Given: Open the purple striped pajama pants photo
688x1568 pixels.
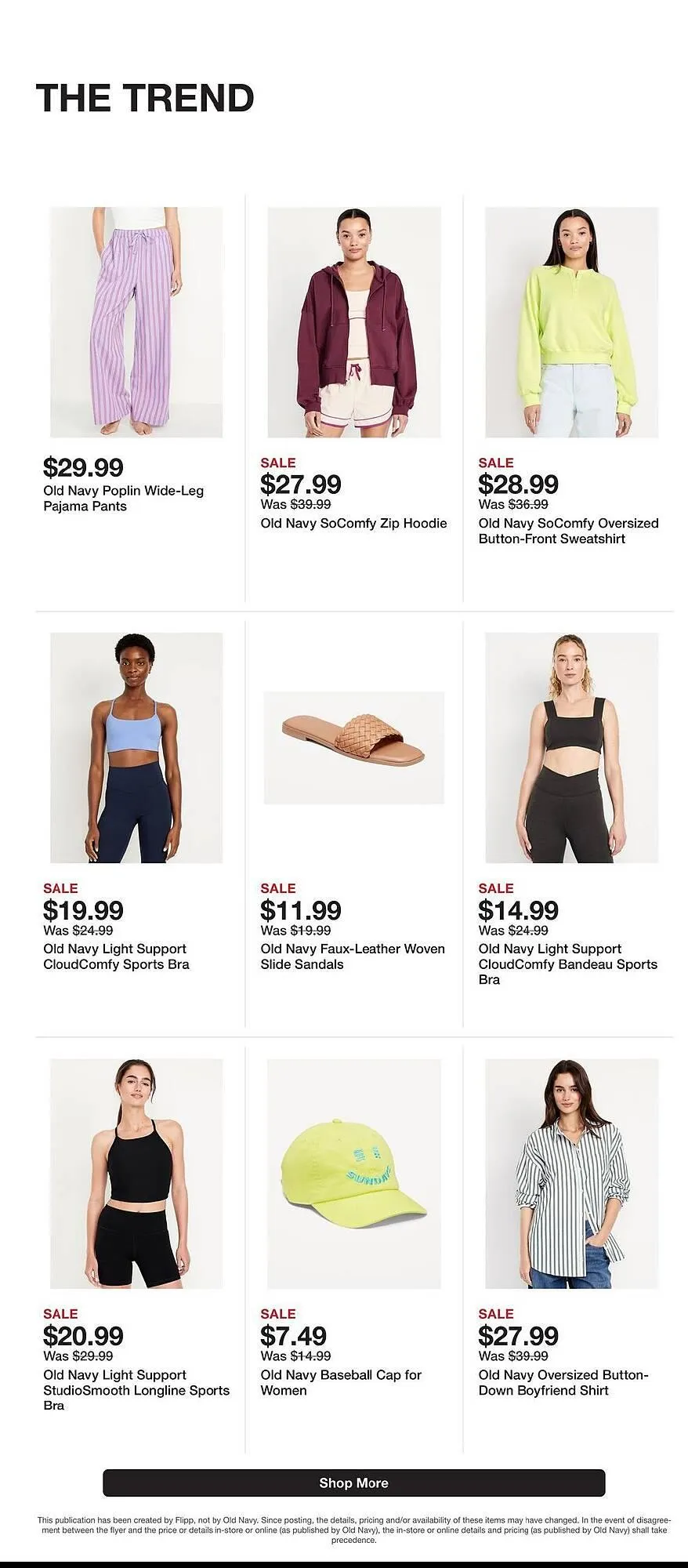Looking at the screenshot, I should click(x=136, y=322).
